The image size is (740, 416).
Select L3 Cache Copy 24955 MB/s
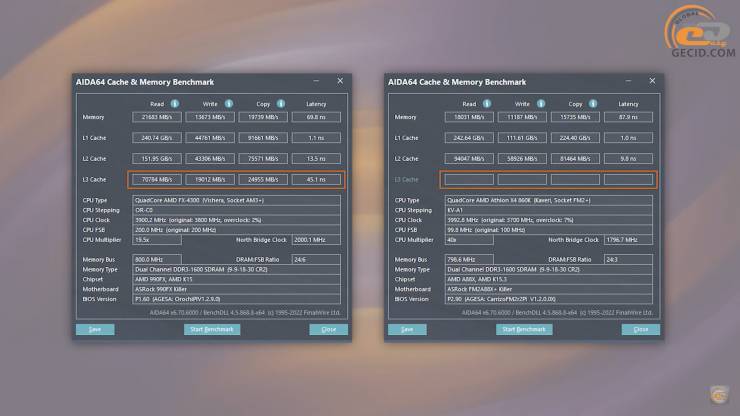tap(263, 179)
